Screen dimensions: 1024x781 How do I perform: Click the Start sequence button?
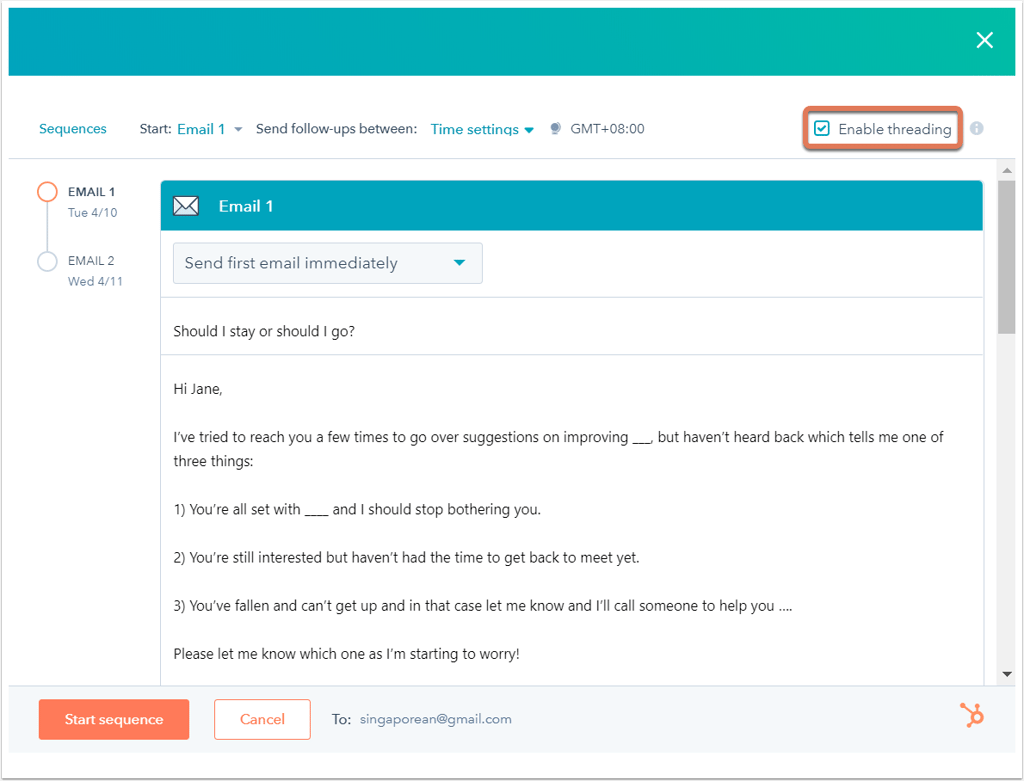[114, 720]
